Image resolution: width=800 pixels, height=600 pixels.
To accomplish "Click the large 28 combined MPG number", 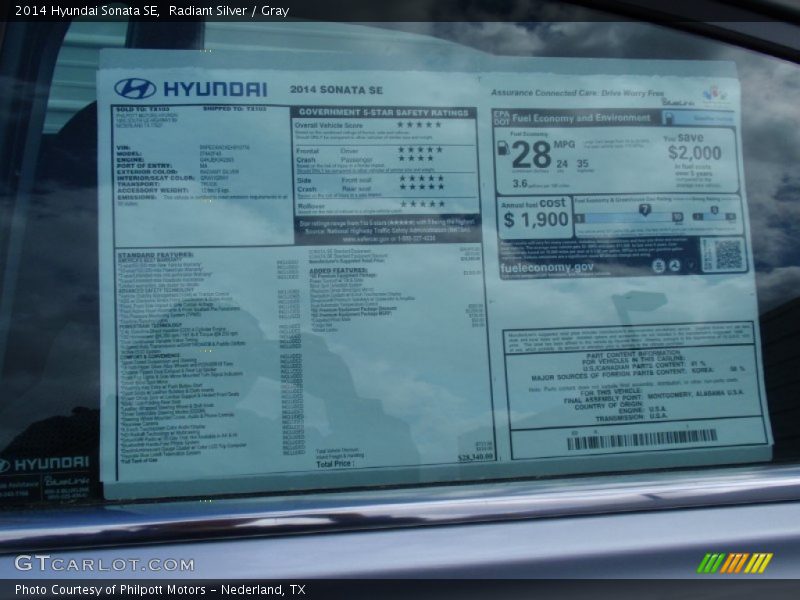I will click(x=531, y=155).
